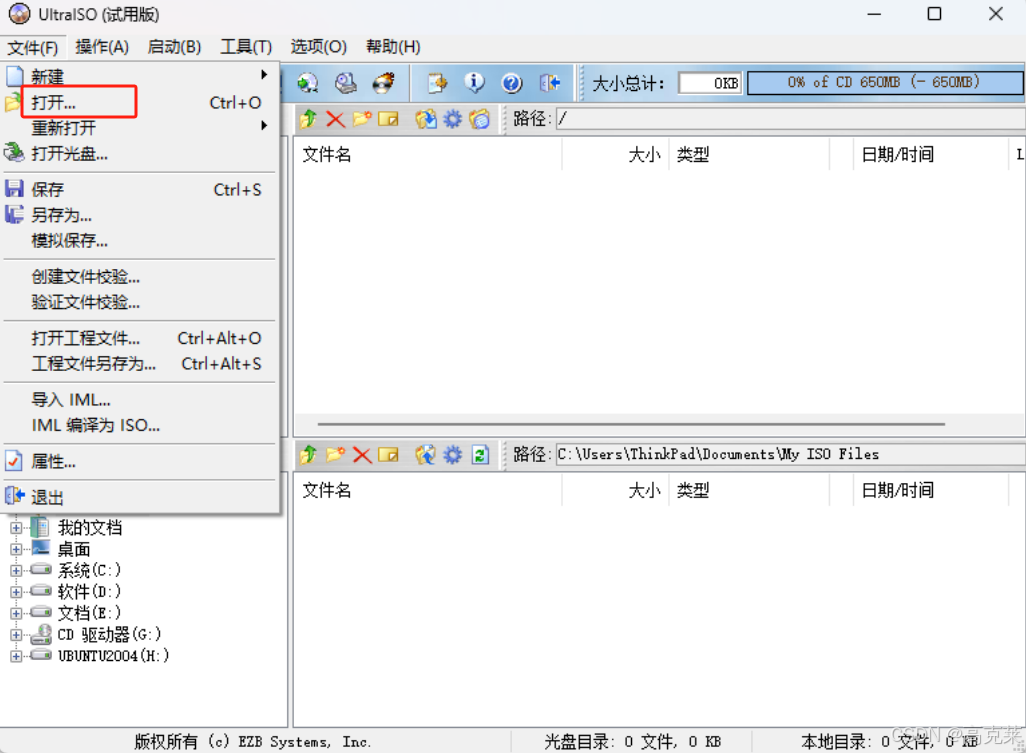Sort local pane by 日期/时间 column
Viewport: 1026px width, 753px height.
(930, 490)
